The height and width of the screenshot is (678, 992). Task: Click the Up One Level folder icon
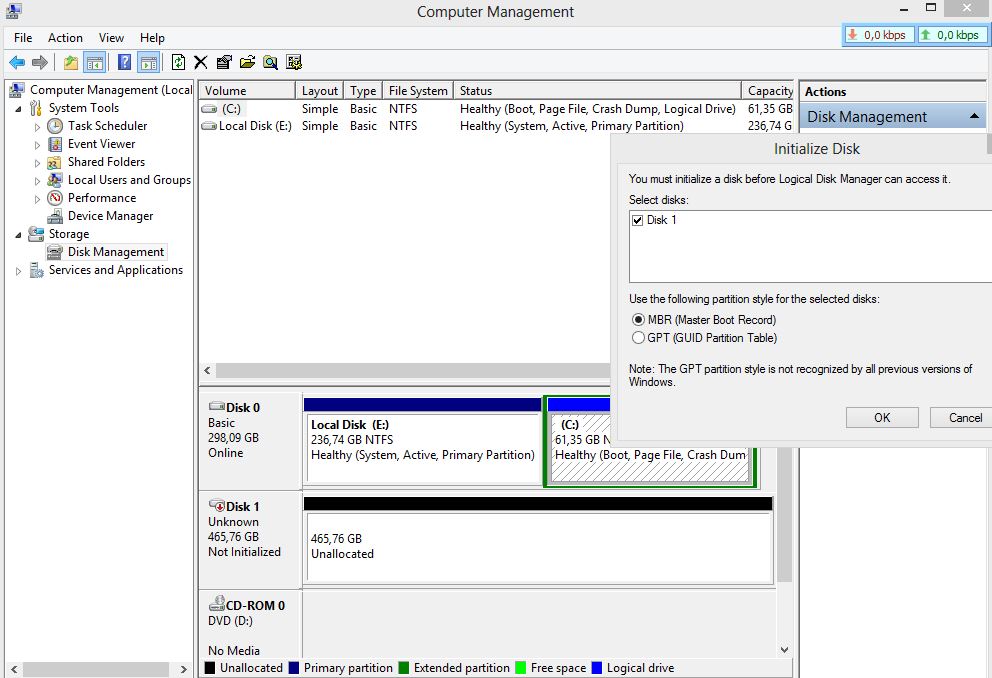tap(71, 62)
